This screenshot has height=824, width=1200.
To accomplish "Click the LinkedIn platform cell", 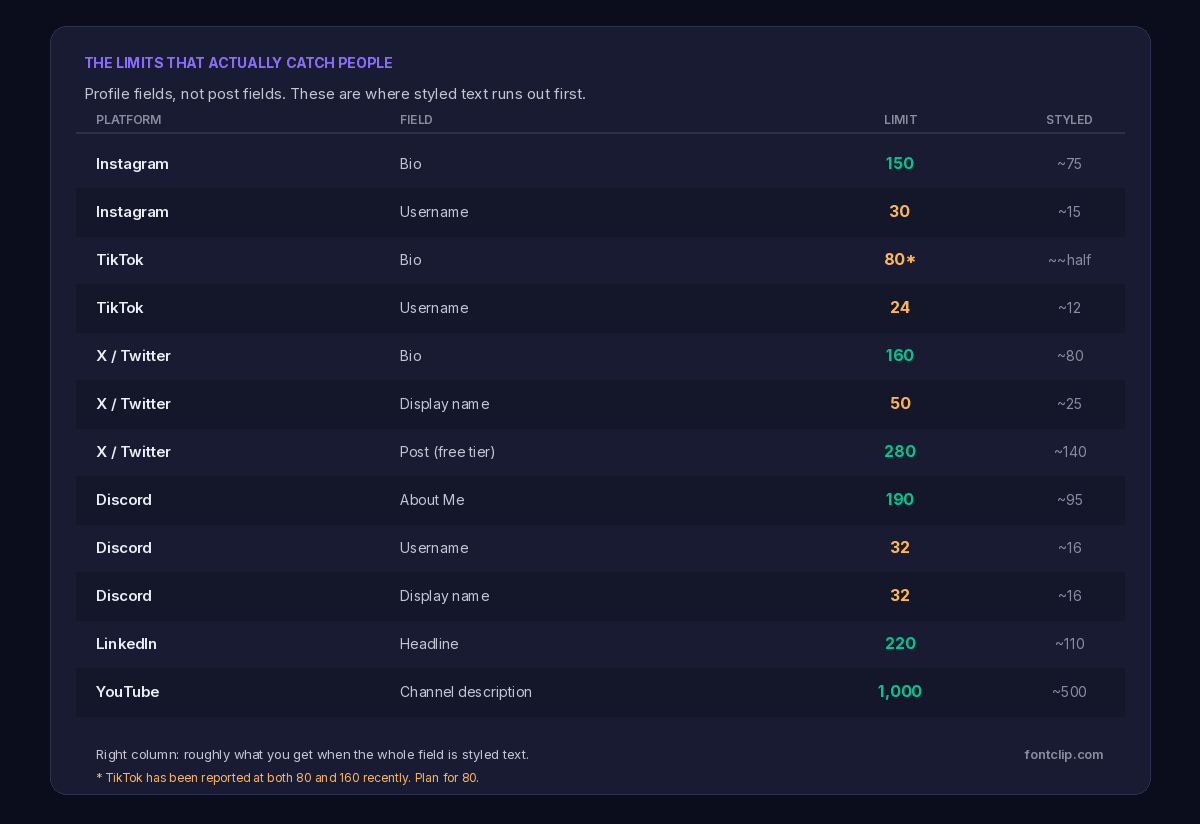I will point(126,644).
